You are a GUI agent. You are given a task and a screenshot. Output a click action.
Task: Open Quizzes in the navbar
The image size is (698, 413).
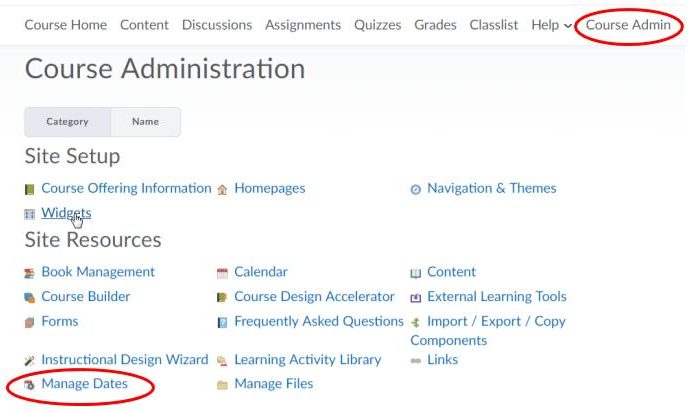377,25
